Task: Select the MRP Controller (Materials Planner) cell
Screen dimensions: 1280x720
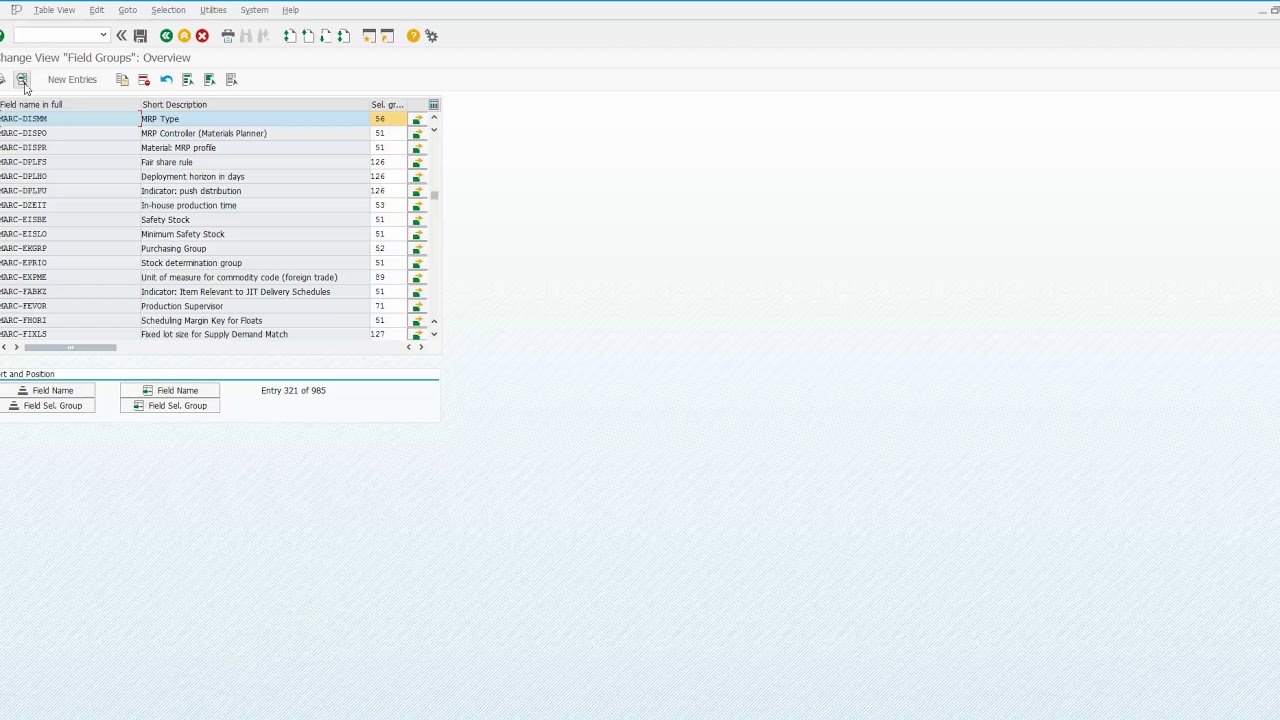Action: (254, 134)
